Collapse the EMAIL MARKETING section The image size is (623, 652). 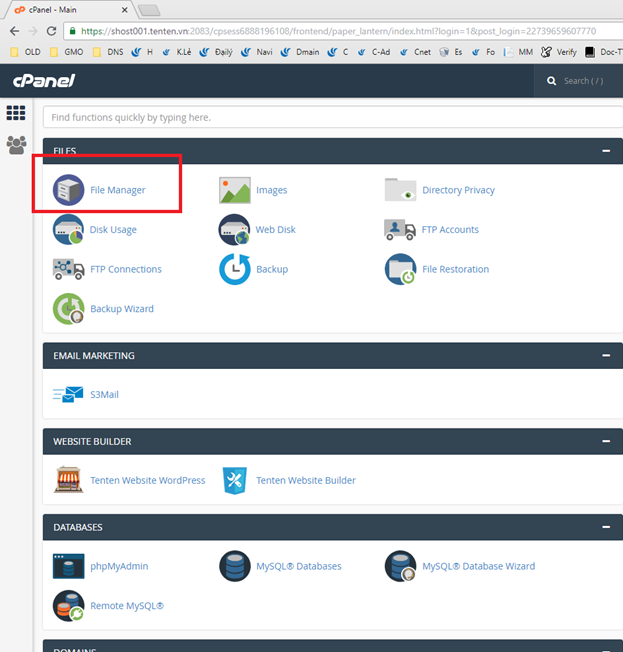point(606,355)
